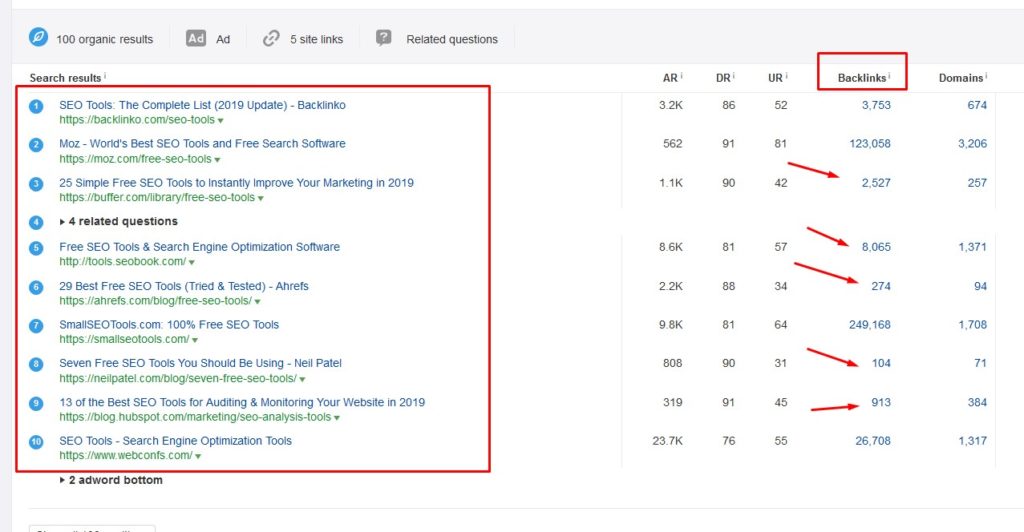Open the neilpatel.com URL dropdown arrow

pos(302,379)
